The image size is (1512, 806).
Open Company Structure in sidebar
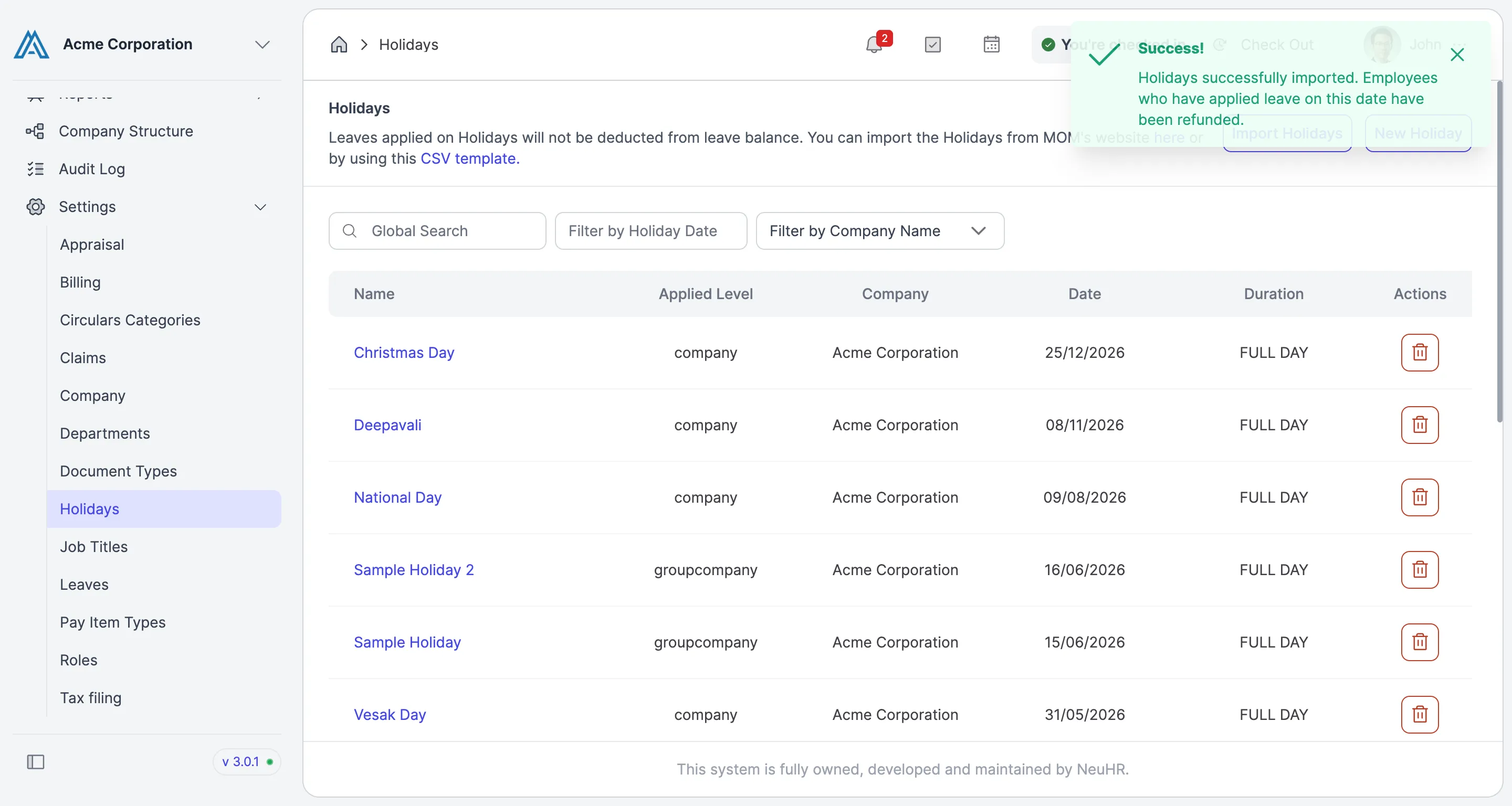(125, 131)
